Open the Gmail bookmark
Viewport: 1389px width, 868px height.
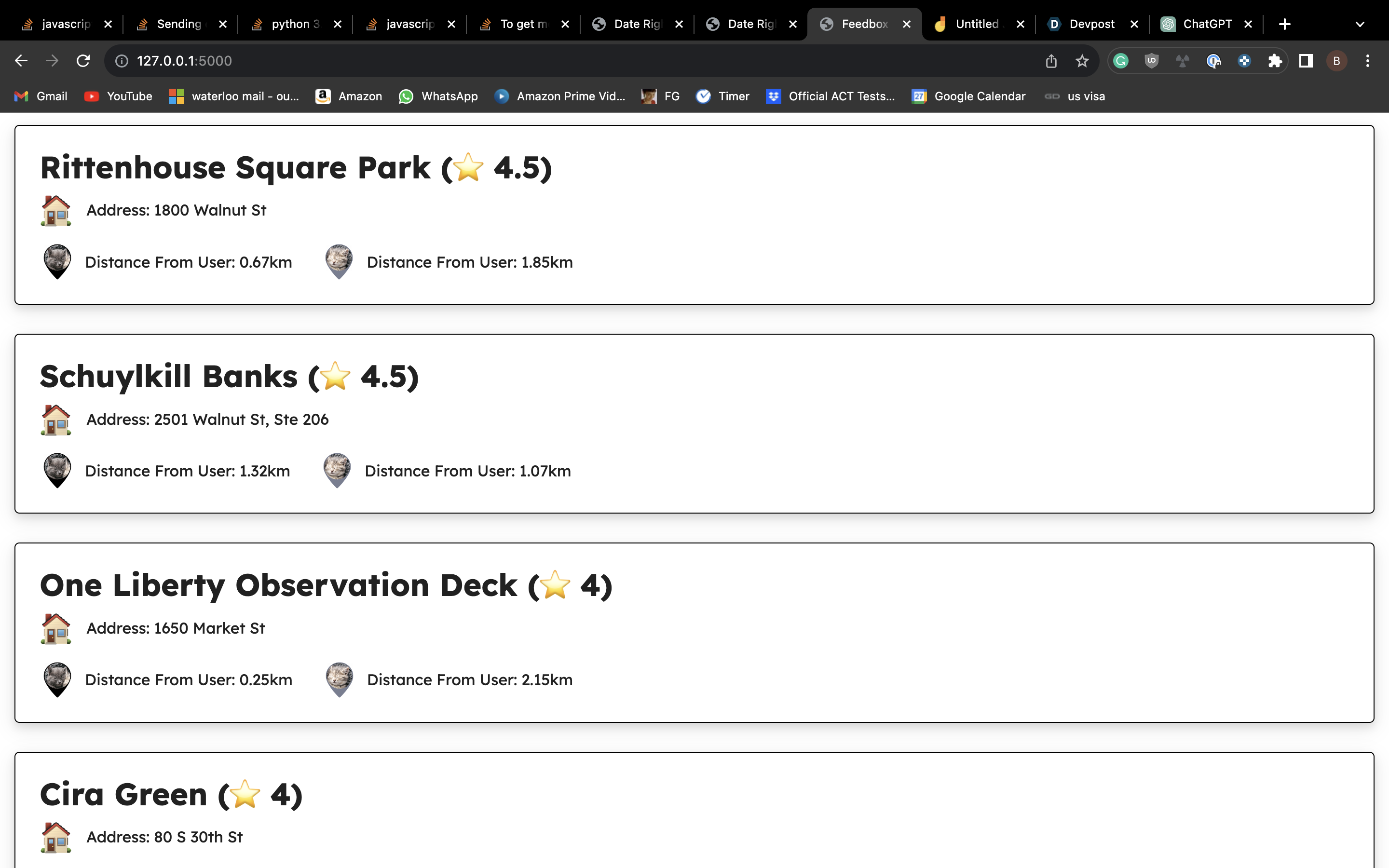coord(41,96)
